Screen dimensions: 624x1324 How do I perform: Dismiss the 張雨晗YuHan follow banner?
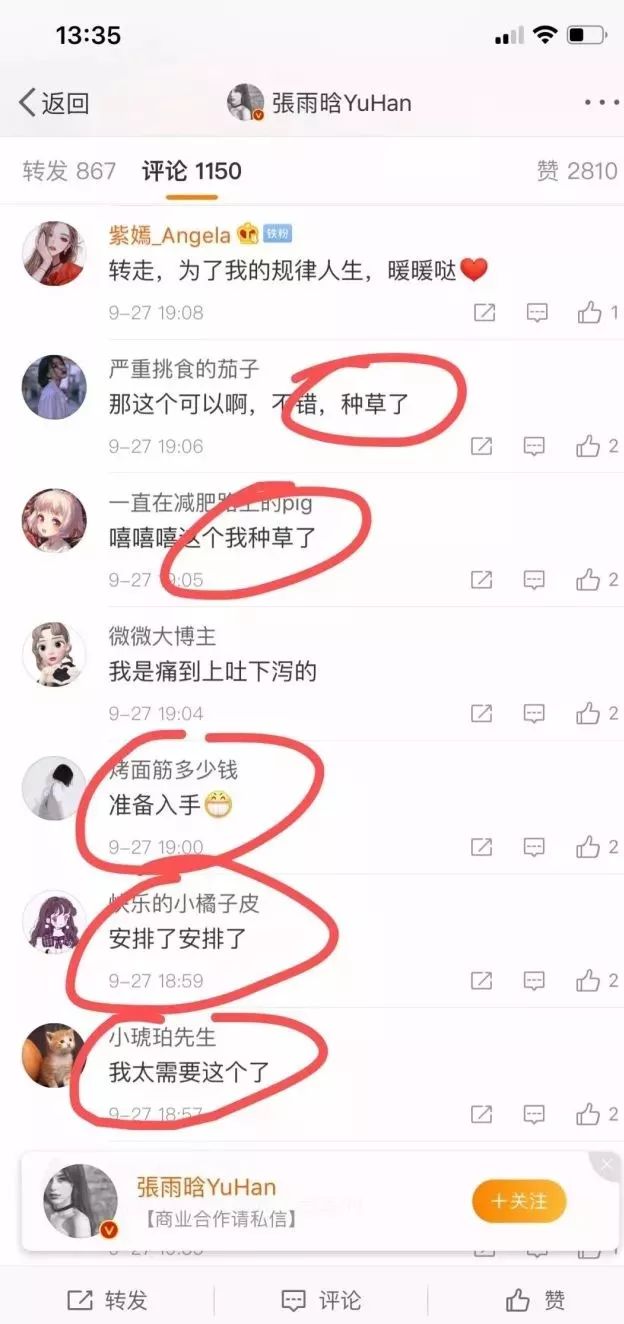[x=605, y=1165]
